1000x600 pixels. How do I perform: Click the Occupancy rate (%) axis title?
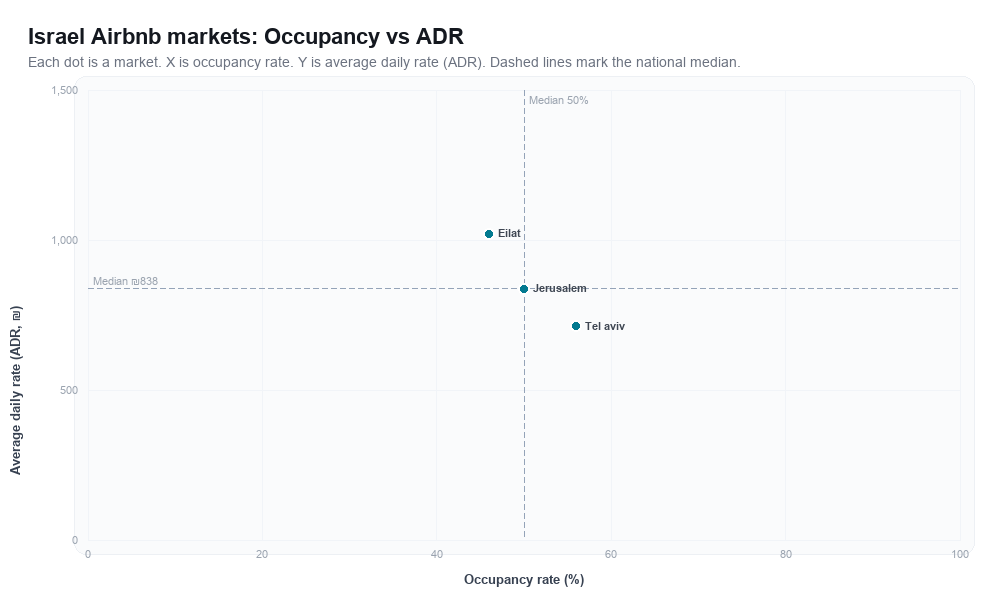[x=524, y=580]
